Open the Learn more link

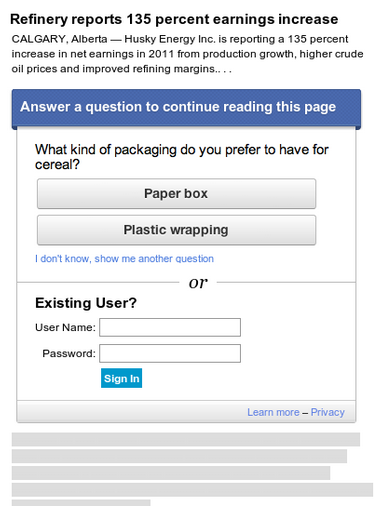273,412
